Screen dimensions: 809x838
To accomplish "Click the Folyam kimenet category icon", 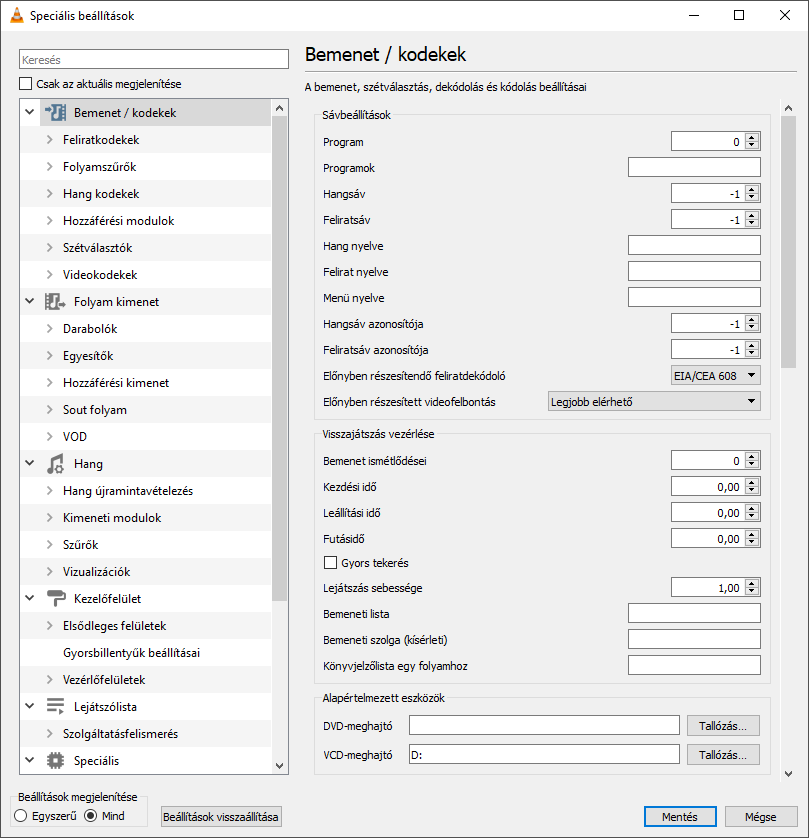I will (55, 302).
